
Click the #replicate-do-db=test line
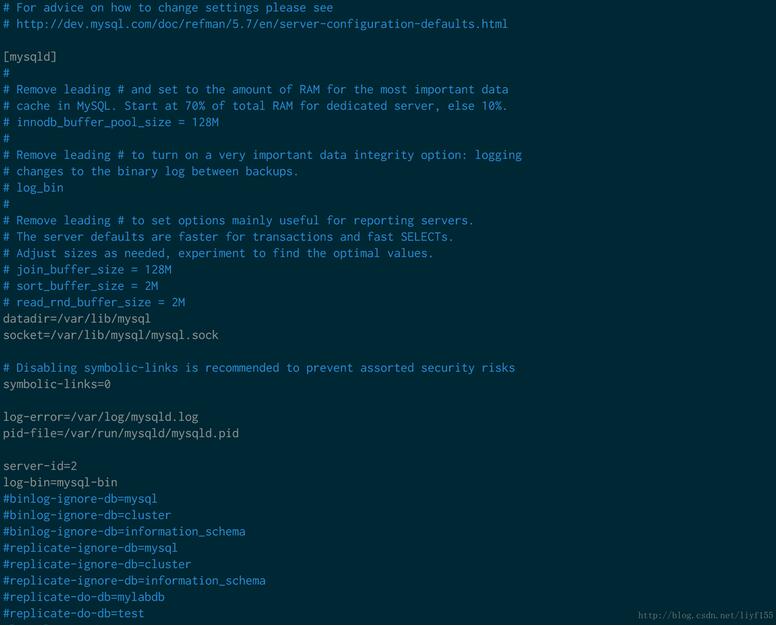tap(73, 613)
